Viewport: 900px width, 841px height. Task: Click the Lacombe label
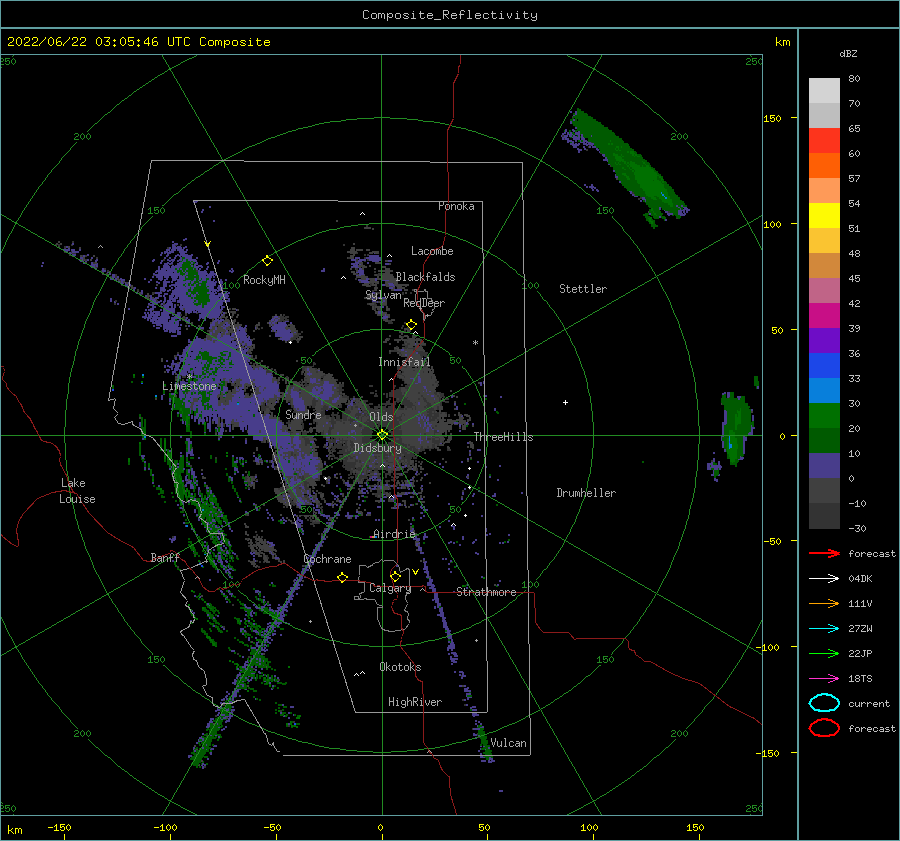tap(432, 251)
